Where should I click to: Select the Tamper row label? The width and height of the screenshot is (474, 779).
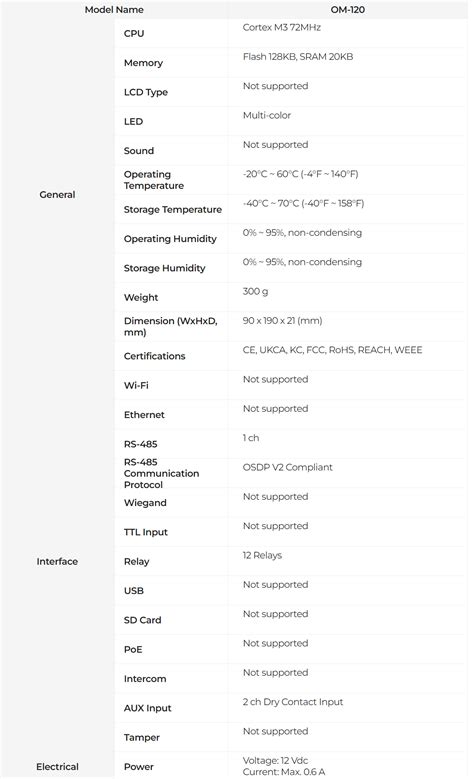pos(142,738)
